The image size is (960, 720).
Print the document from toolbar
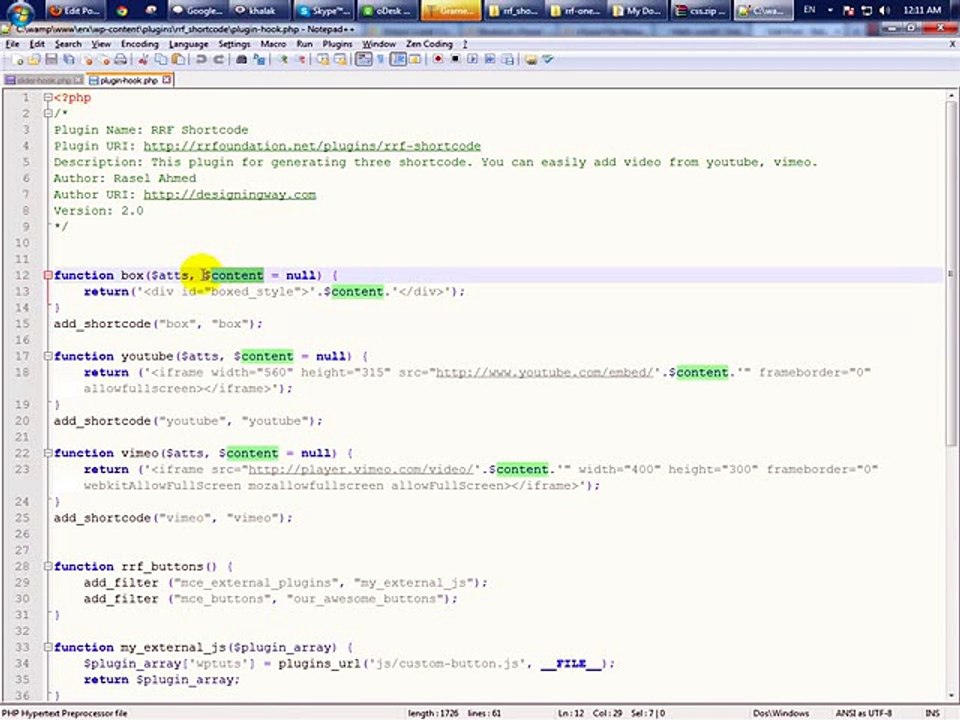(x=121, y=59)
